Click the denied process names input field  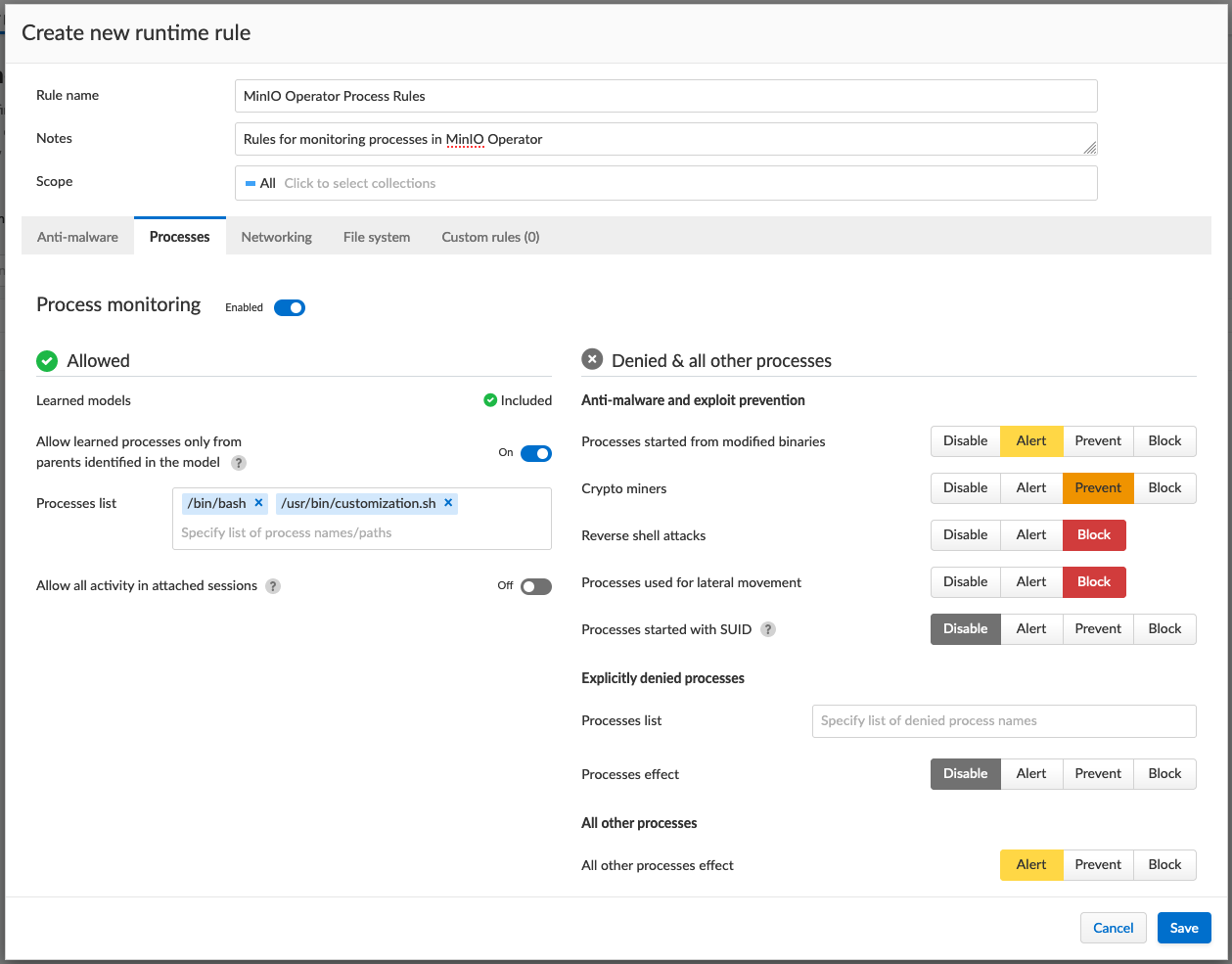pyautogui.click(x=1003, y=721)
